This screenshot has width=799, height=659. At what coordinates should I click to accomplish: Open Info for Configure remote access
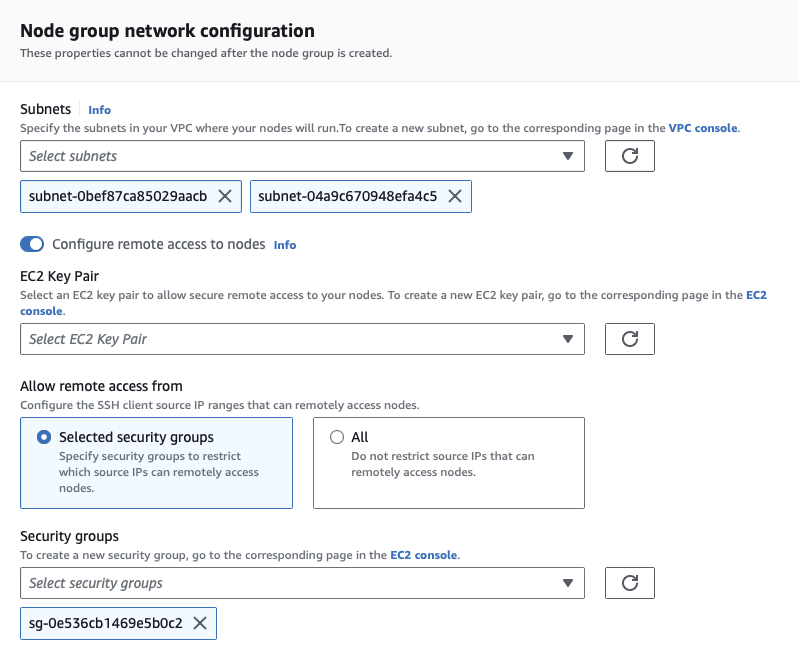click(285, 245)
